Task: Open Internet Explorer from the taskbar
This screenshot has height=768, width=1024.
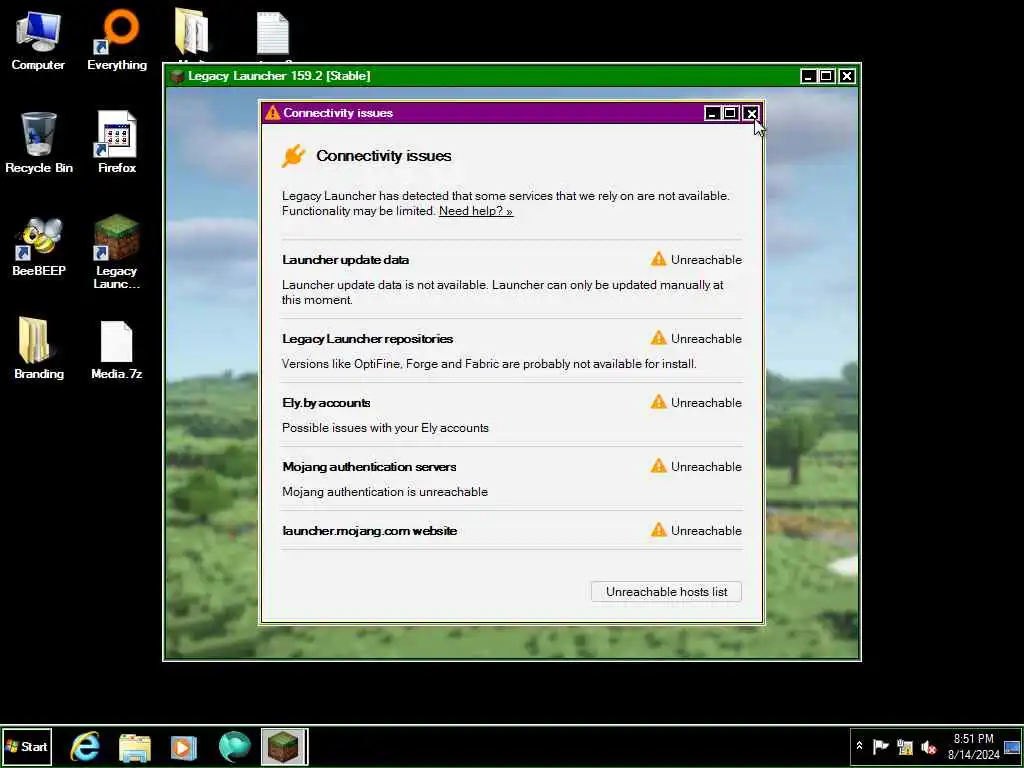Action: (x=86, y=746)
